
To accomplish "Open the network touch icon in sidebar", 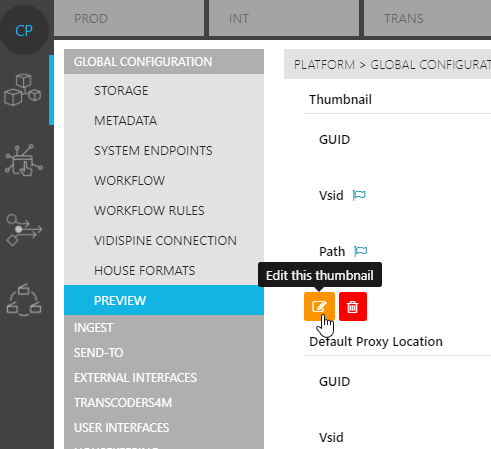I will point(24,160).
